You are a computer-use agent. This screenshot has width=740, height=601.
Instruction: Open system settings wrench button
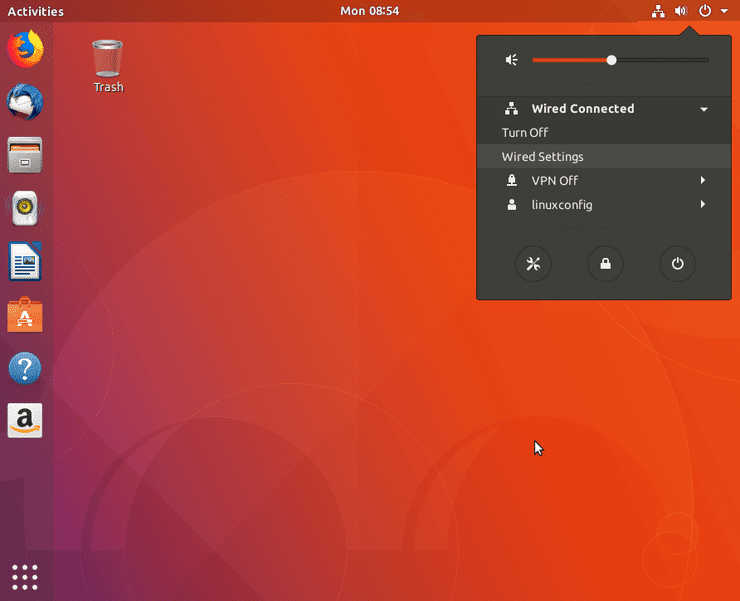(x=533, y=263)
